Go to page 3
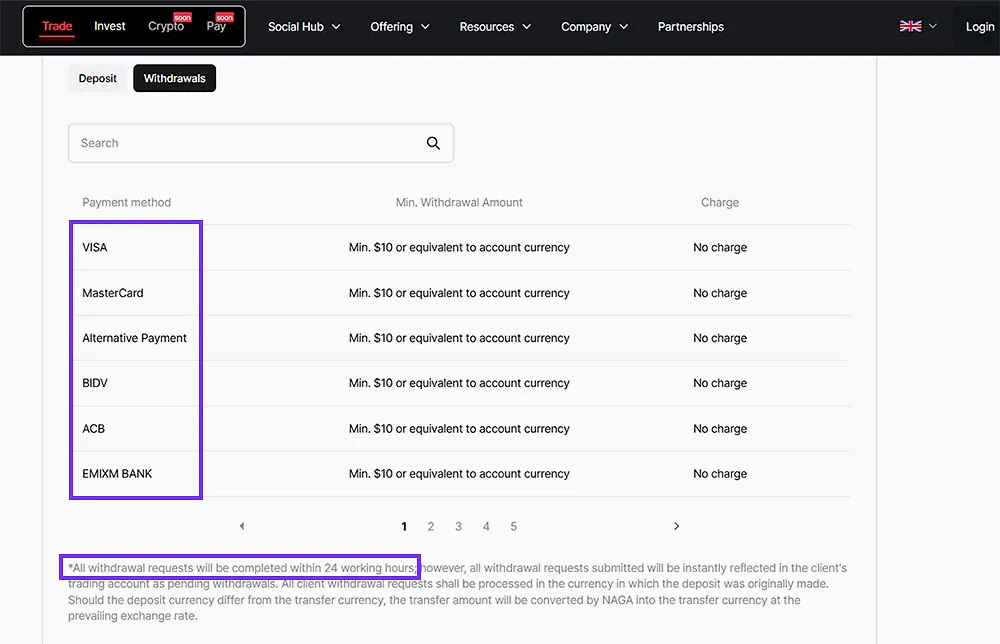The width and height of the screenshot is (1000, 644). [458, 527]
